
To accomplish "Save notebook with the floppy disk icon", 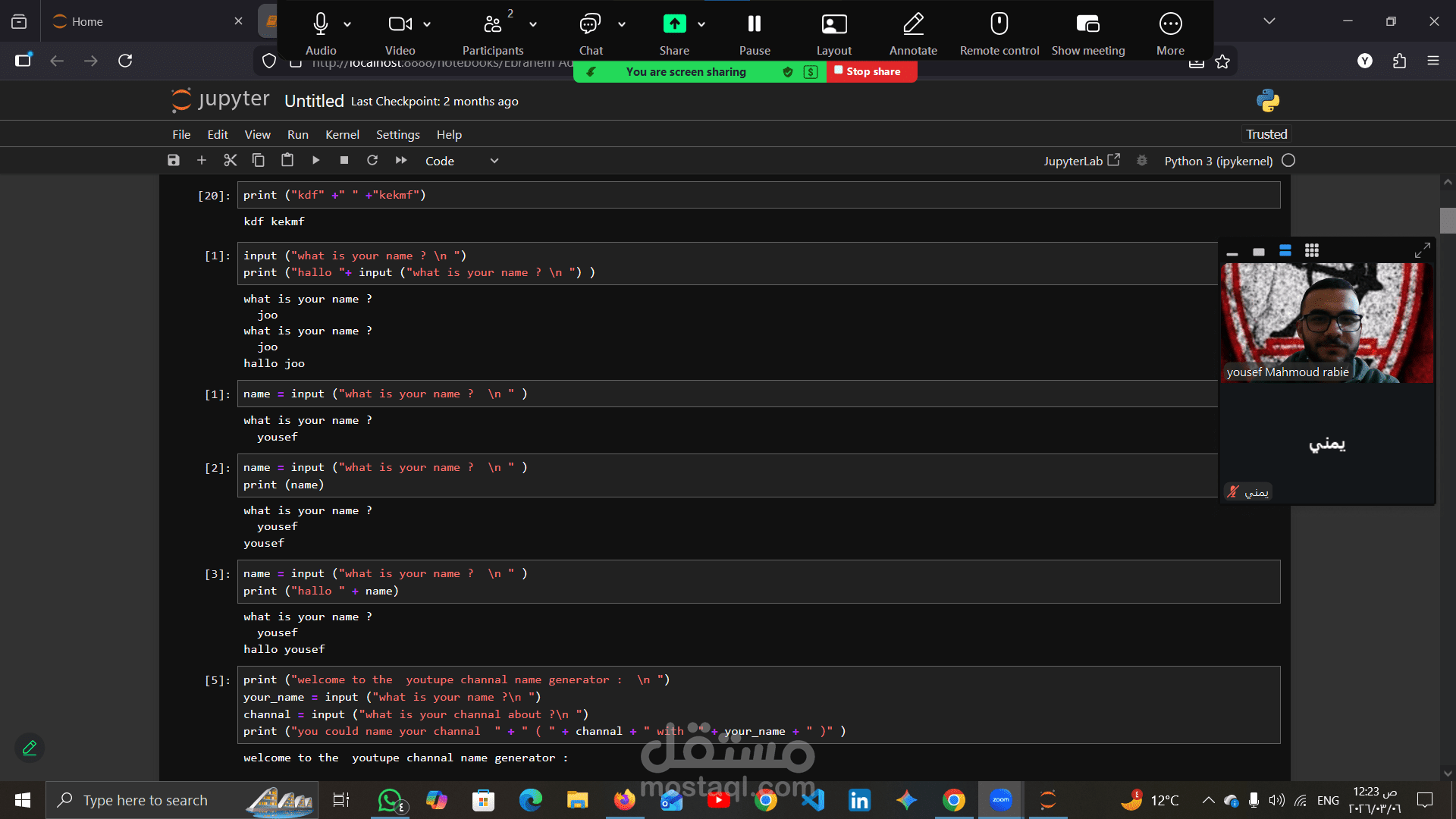I will (174, 160).
